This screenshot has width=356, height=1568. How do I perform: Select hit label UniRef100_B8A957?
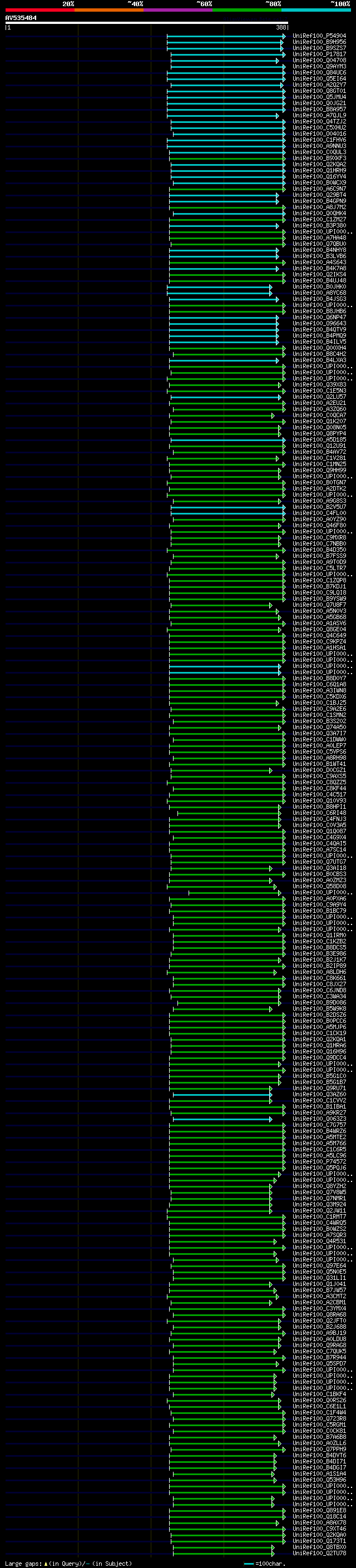pos(319,110)
